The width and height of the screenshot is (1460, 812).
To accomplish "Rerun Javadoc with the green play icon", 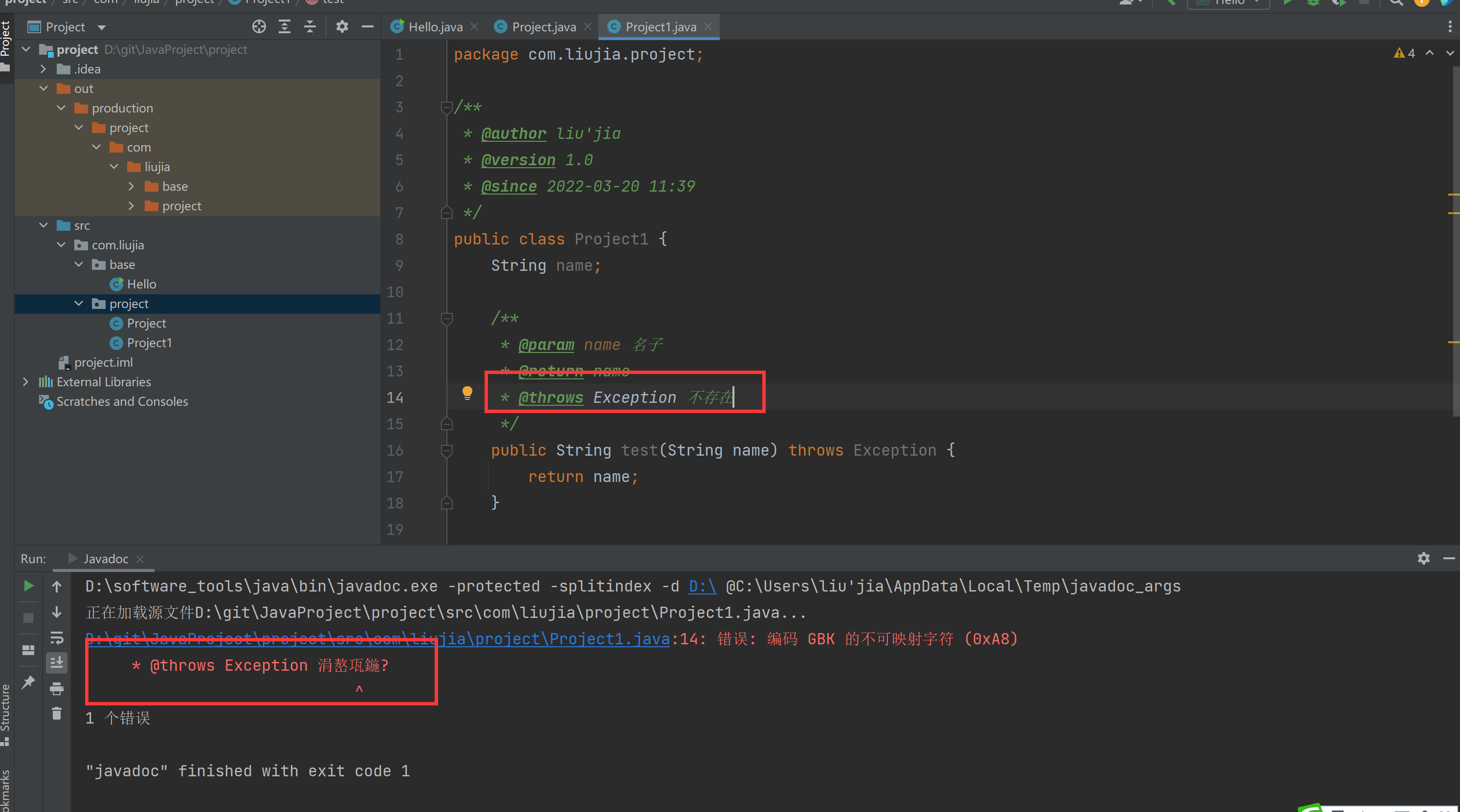I will 28,586.
